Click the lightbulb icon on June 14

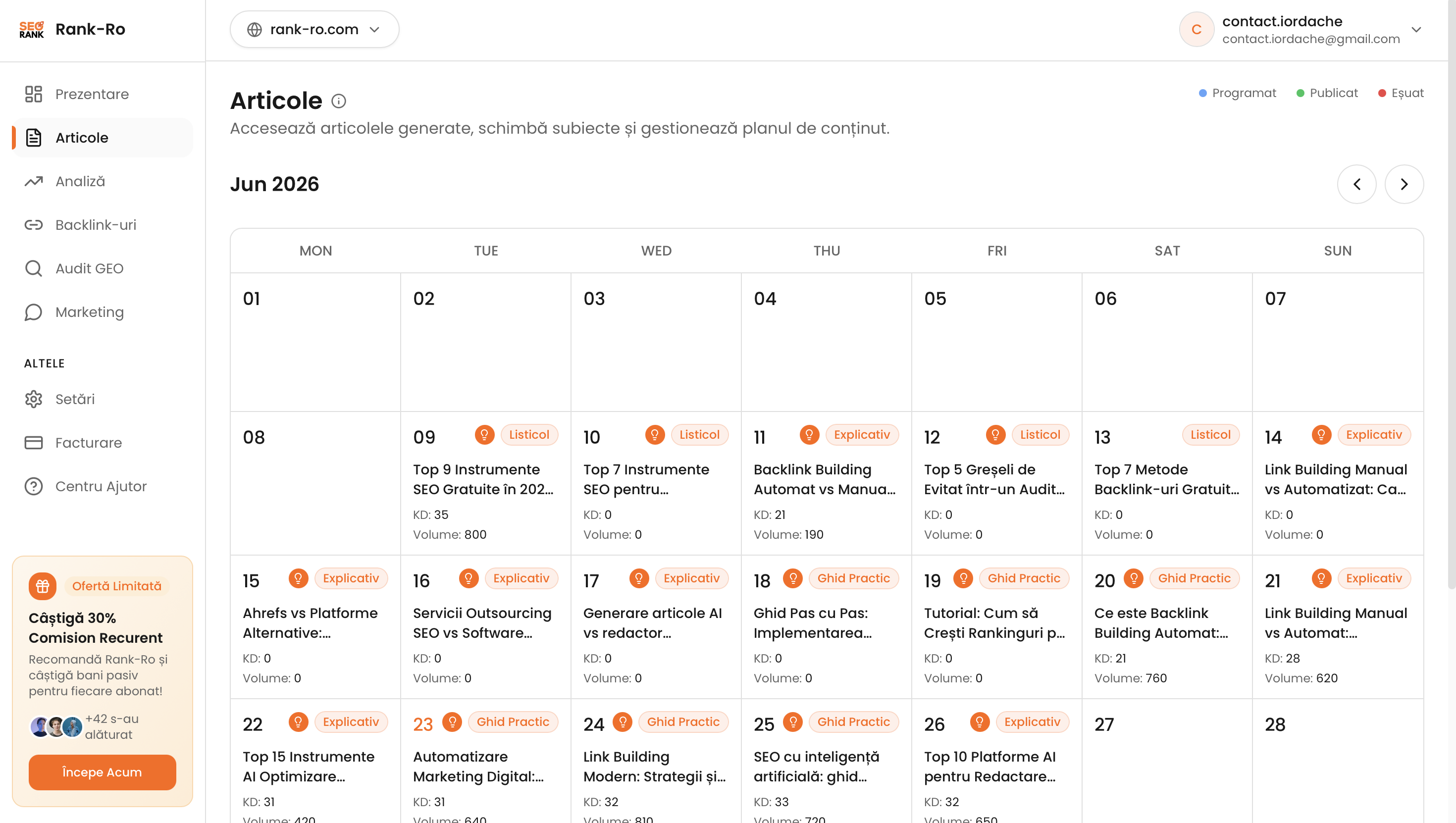(x=1321, y=435)
